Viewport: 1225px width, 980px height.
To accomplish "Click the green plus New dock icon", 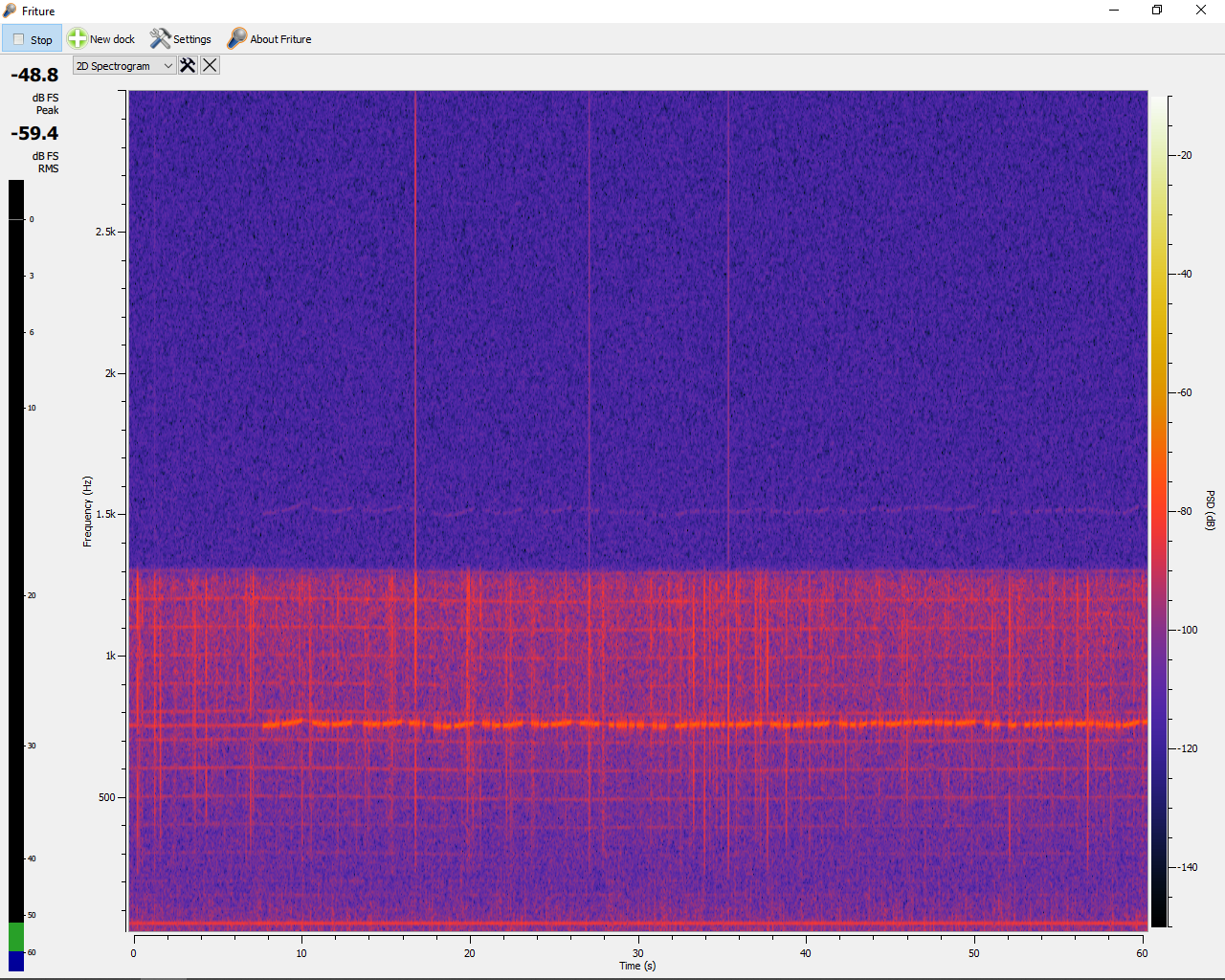I will (x=77, y=39).
